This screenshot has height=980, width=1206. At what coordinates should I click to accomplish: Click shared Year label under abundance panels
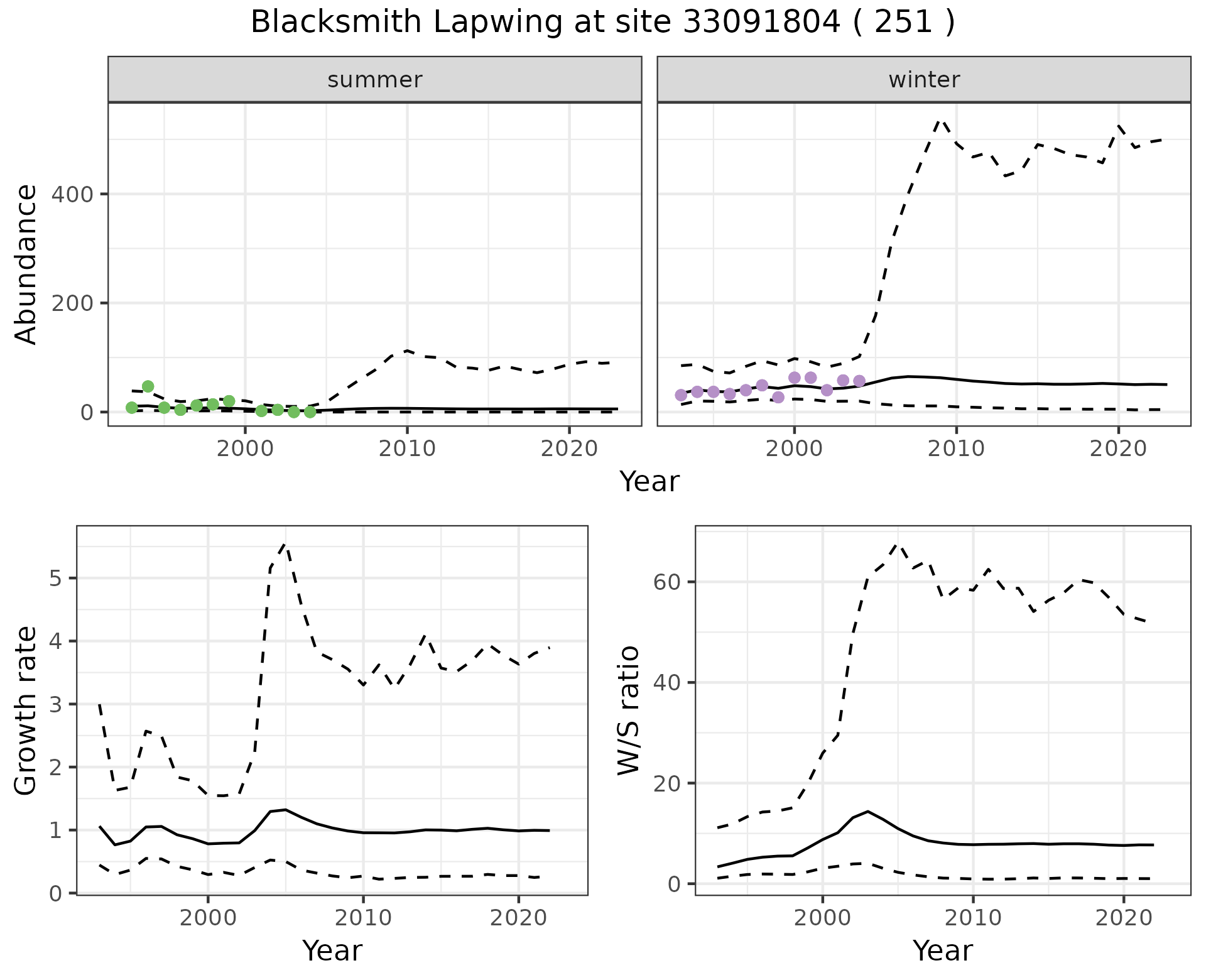pyautogui.click(x=649, y=482)
